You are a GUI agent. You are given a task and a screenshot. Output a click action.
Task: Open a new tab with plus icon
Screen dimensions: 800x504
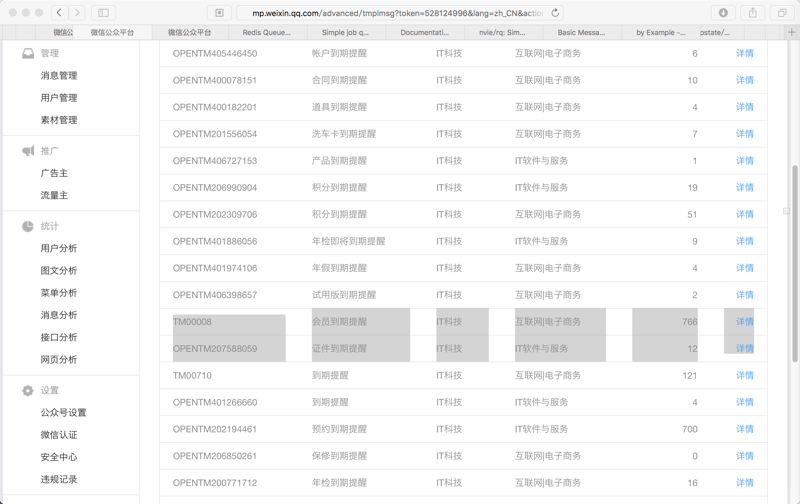(x=791, y=32)
